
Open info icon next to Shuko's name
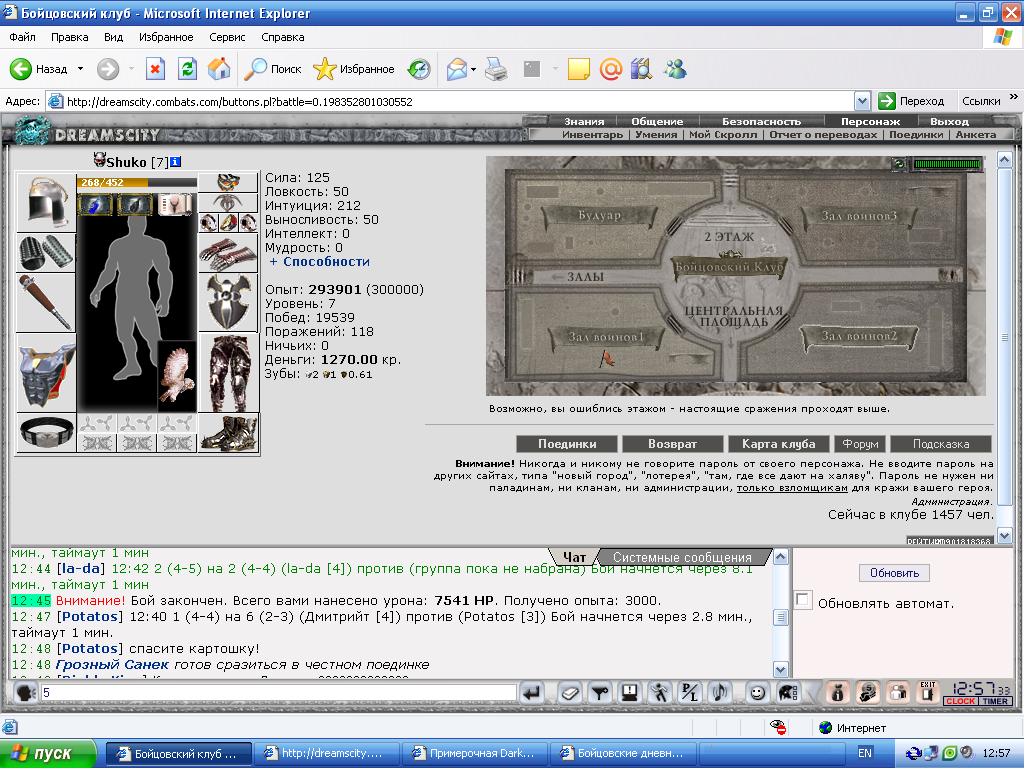tap(175, 162)
